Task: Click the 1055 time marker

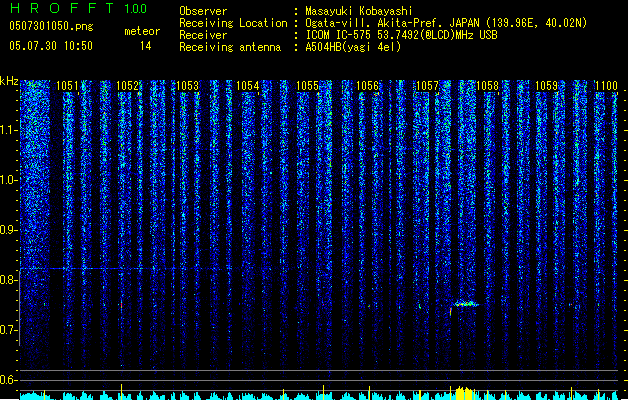Action: click(307, 86)
